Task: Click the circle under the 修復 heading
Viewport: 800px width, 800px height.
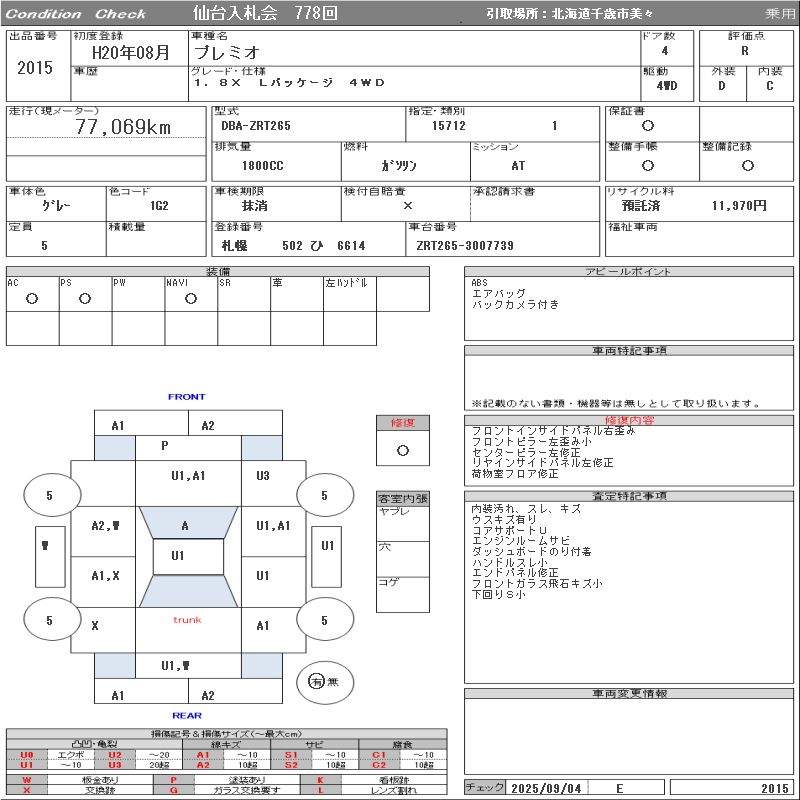Action: pyautogui.click(x=402, y=450)
